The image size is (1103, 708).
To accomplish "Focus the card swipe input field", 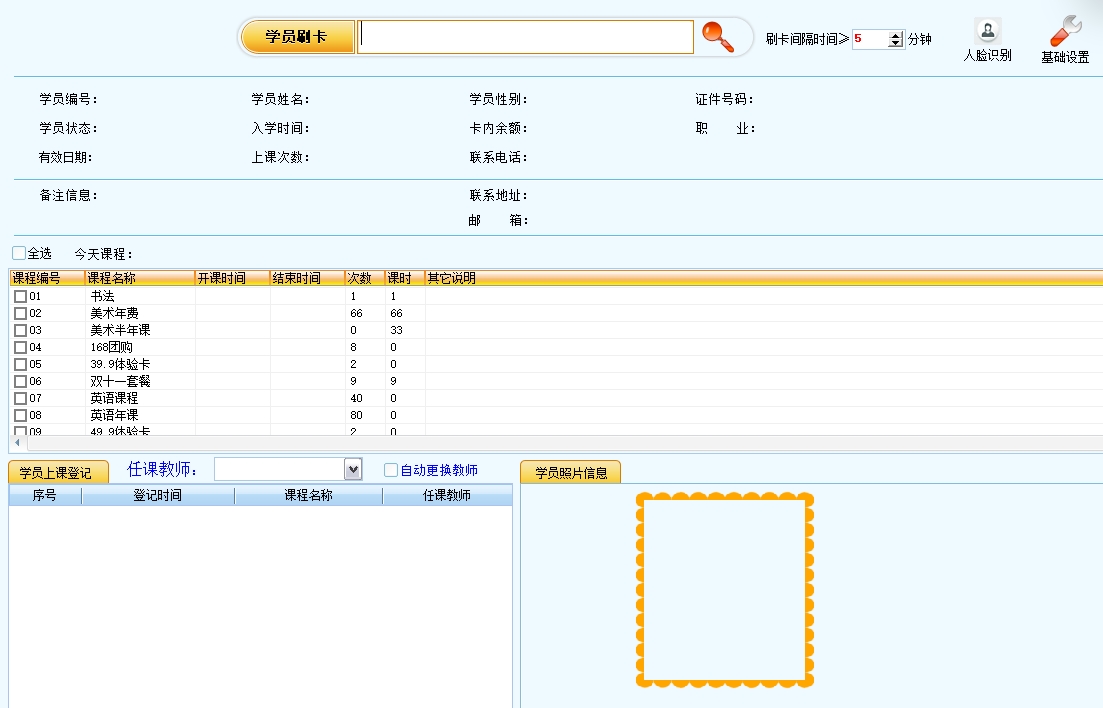I will pos(525,37).
